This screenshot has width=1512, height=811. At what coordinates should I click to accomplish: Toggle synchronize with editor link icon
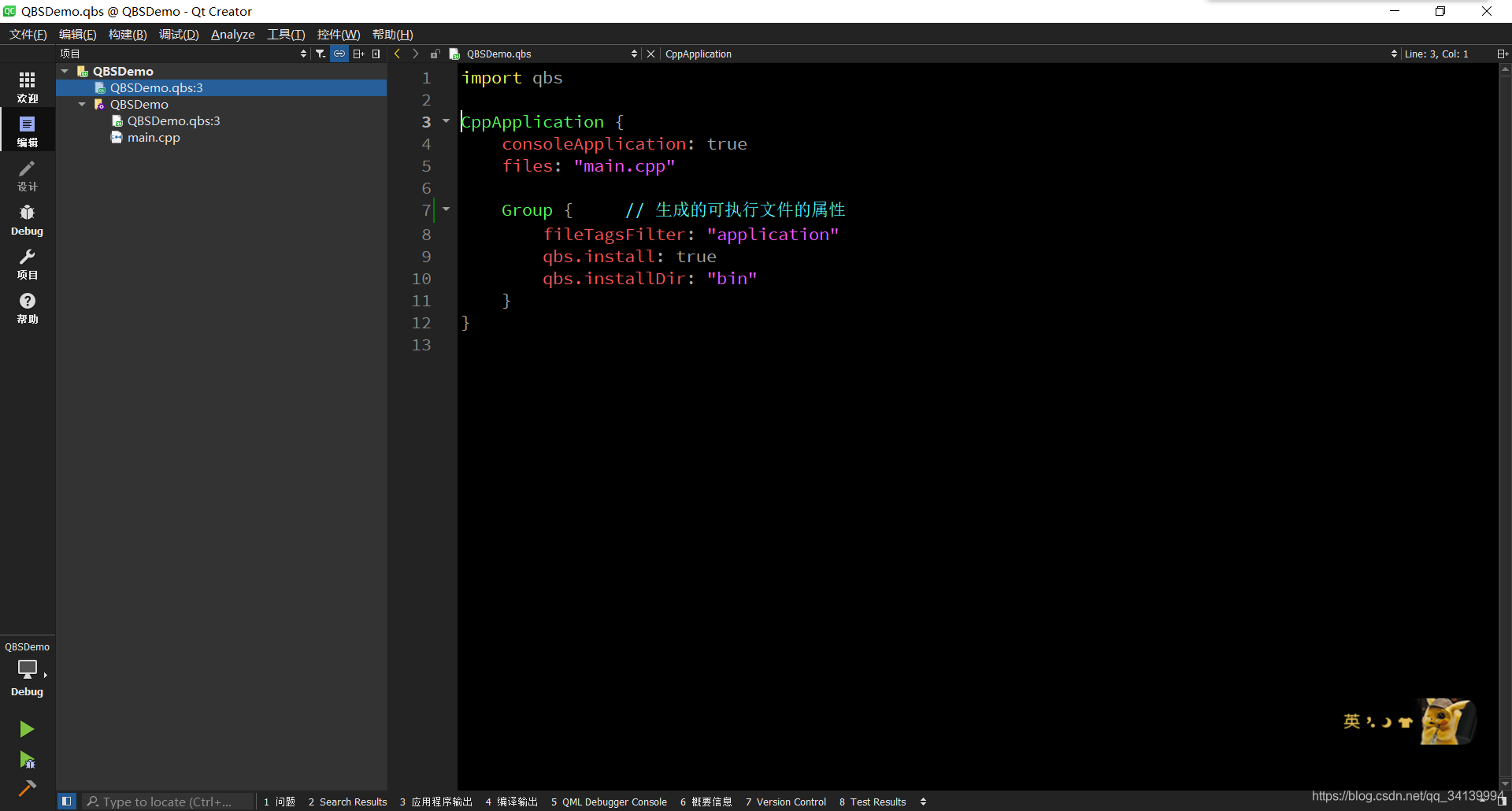(339, 54)
